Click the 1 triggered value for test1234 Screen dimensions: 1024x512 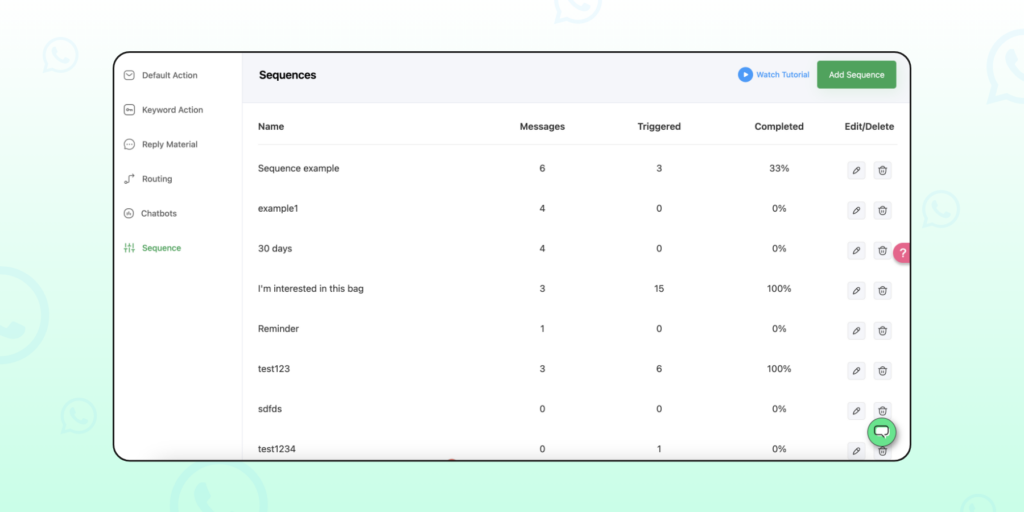[659, 449]
